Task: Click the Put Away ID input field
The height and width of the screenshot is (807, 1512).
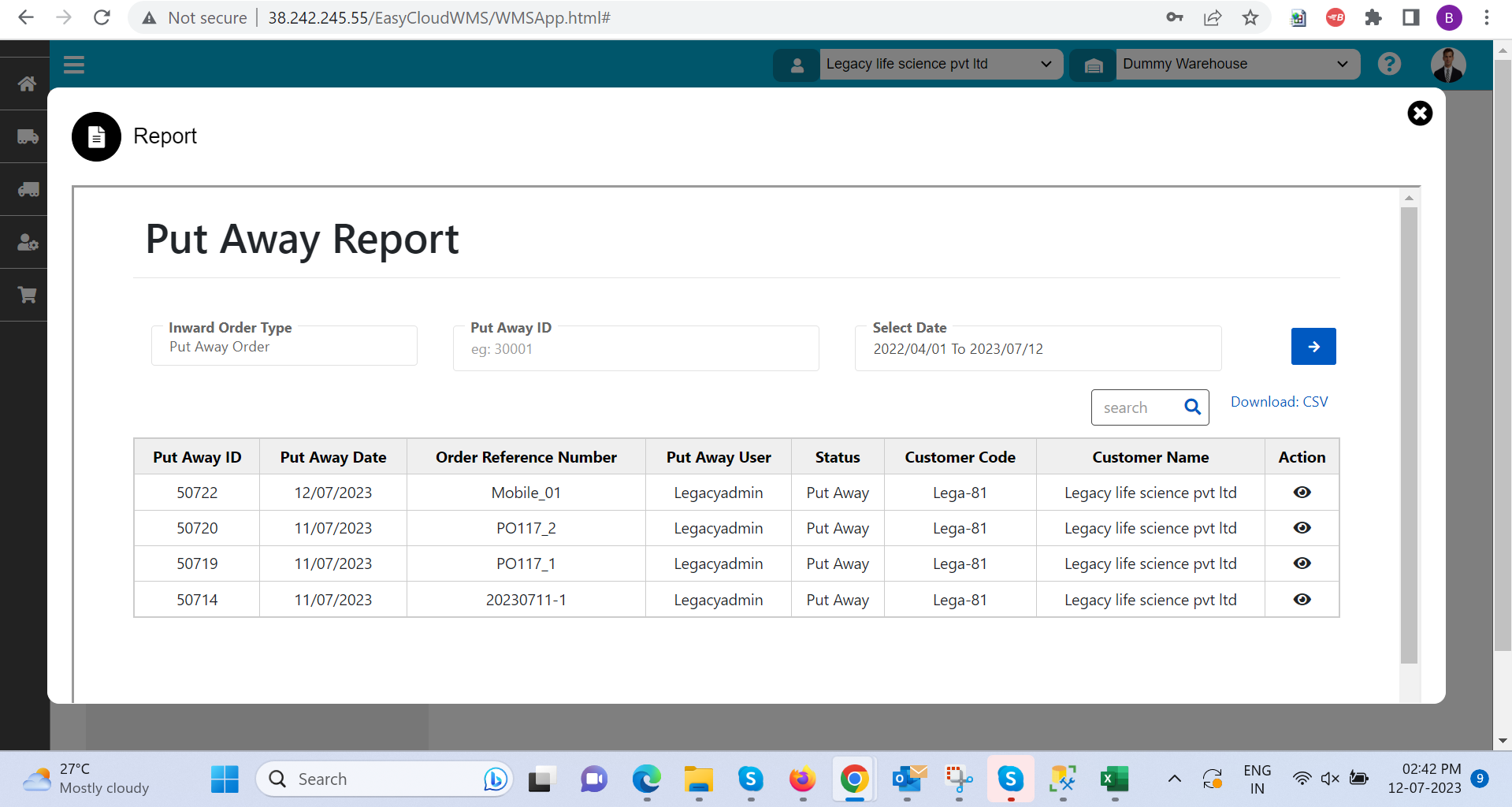Action: [635, 349]
